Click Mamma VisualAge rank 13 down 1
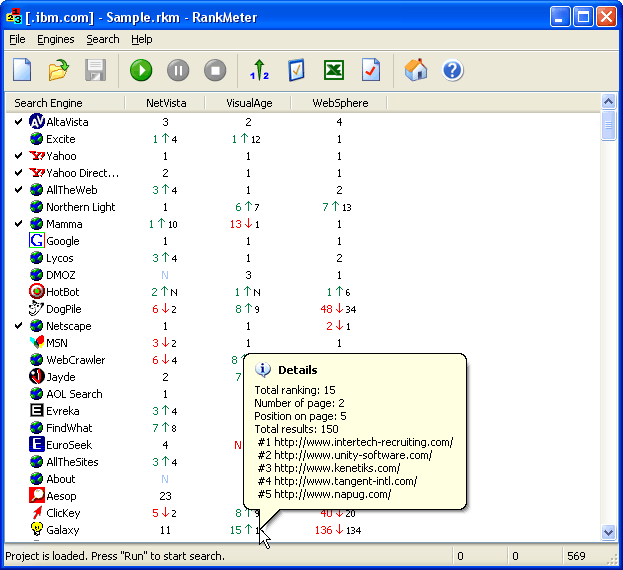 pos(245,224)
